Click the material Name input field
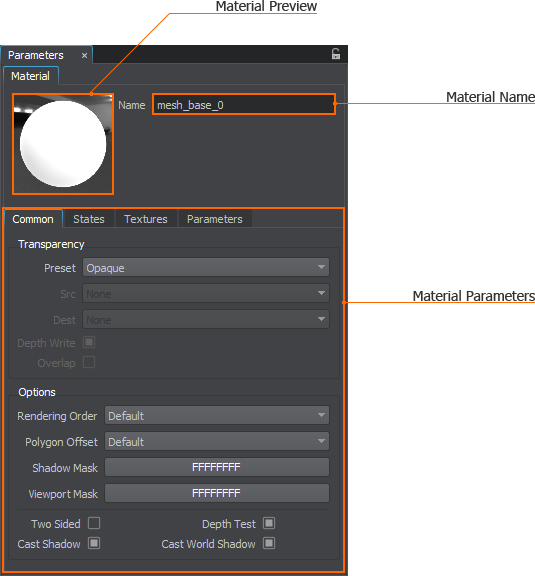Image resolution: width=535 pixels, height=576 pixels. [244, 105]
